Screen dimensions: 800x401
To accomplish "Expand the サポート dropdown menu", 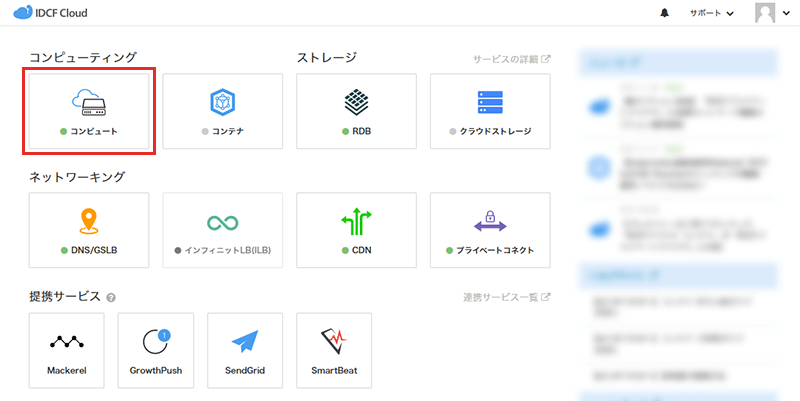I will pyautogui.click(x=711, y=13).
